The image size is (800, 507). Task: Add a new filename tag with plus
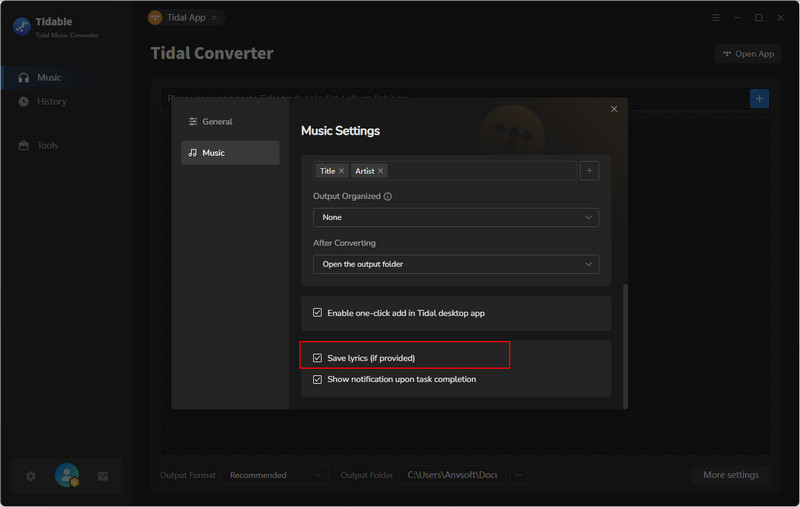(x=589, y=171)
